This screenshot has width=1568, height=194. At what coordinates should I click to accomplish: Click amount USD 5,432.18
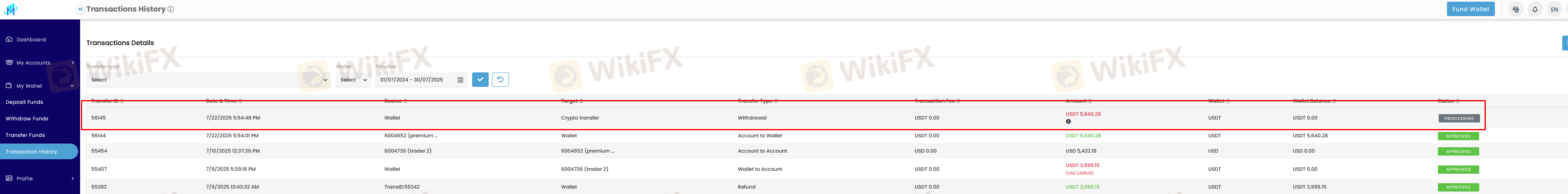click(1081, 151)
